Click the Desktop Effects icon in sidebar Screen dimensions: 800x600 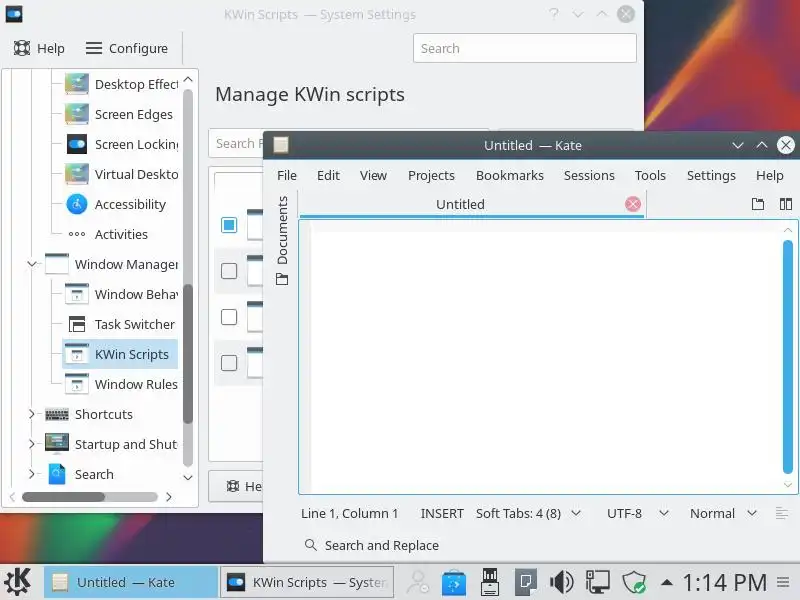pos(77,84)
